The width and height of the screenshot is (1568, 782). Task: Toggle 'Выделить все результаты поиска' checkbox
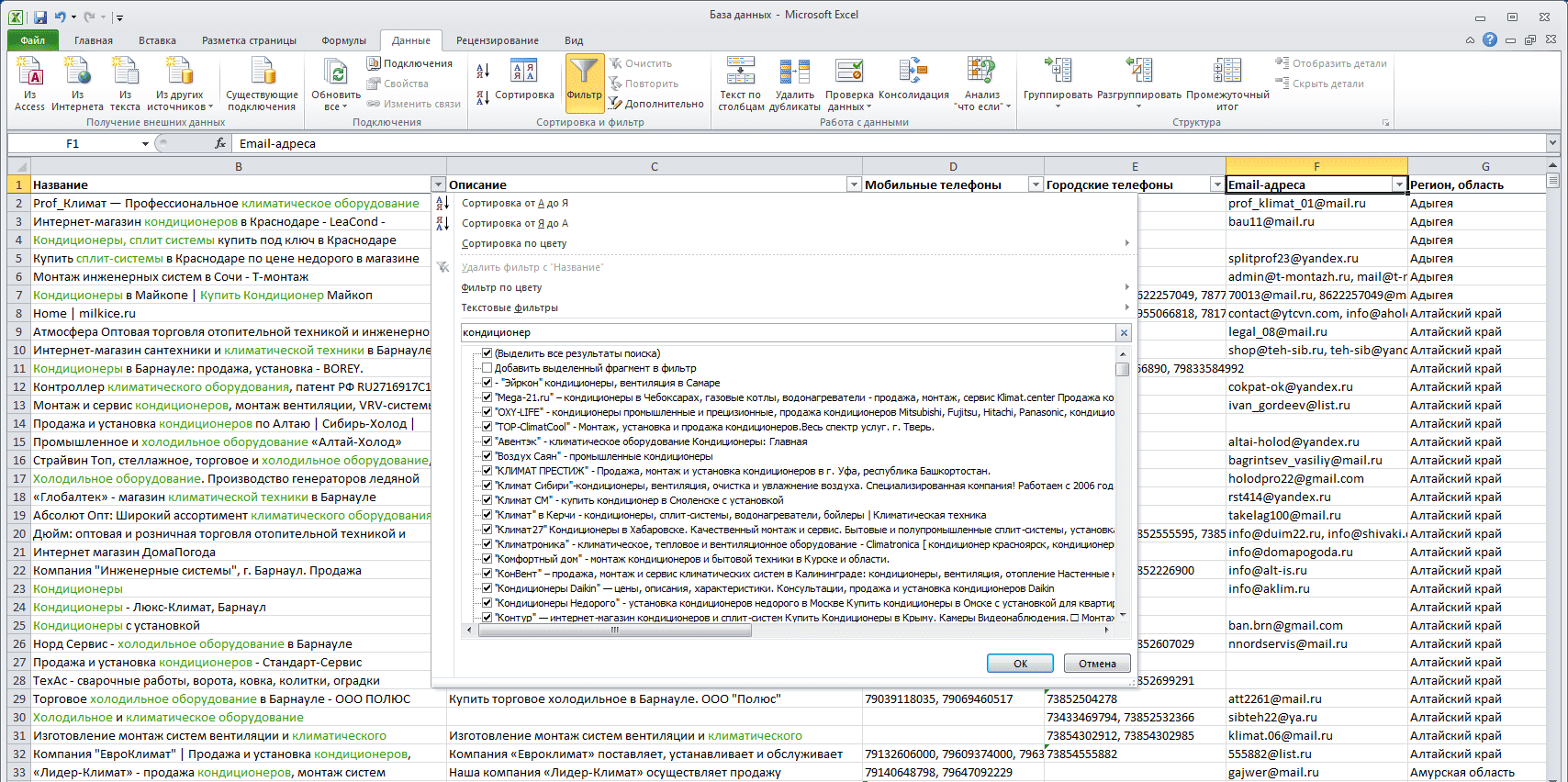click(x=487, y=353)
